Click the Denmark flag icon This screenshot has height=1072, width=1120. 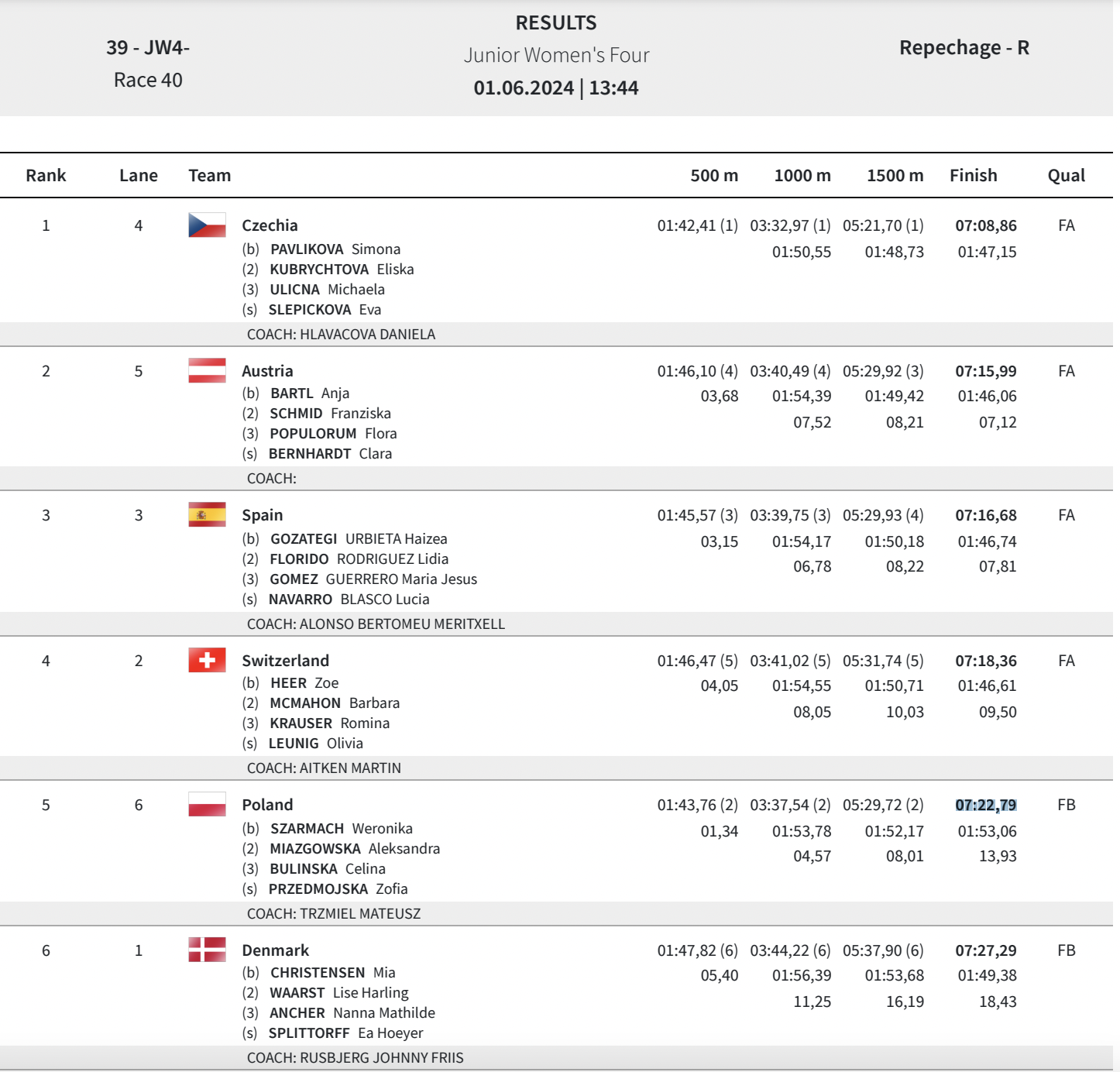pyautogui.click(x=207, y=950)
